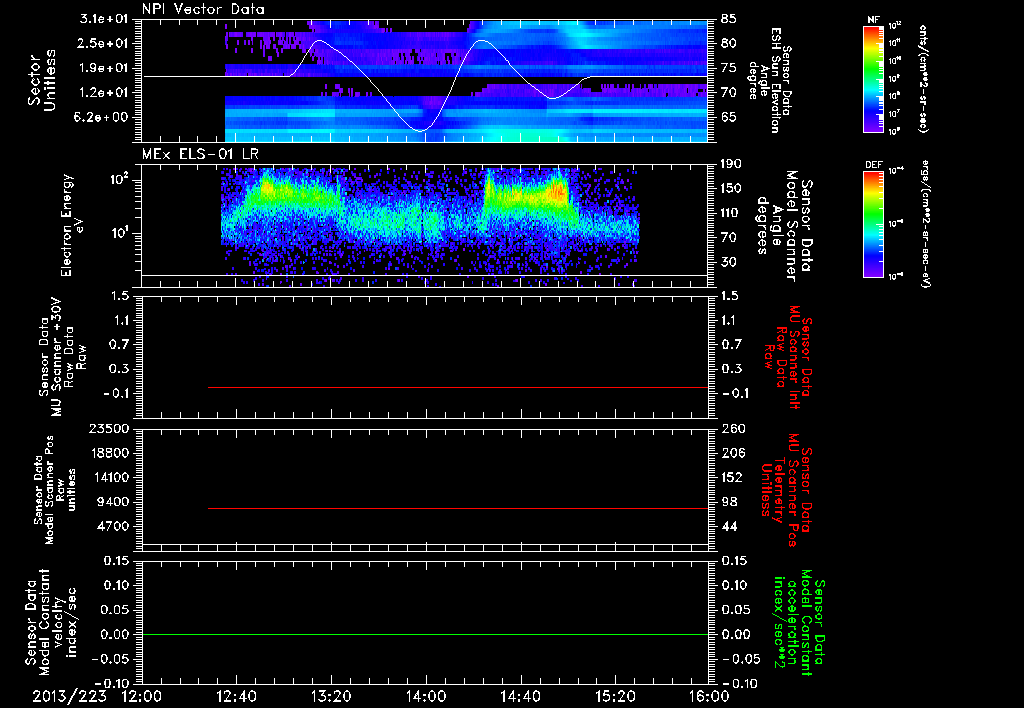This screenshot has width=1024, height=708.
Task: Click the "Electron Energy eV" axis title
Action: 74,225
